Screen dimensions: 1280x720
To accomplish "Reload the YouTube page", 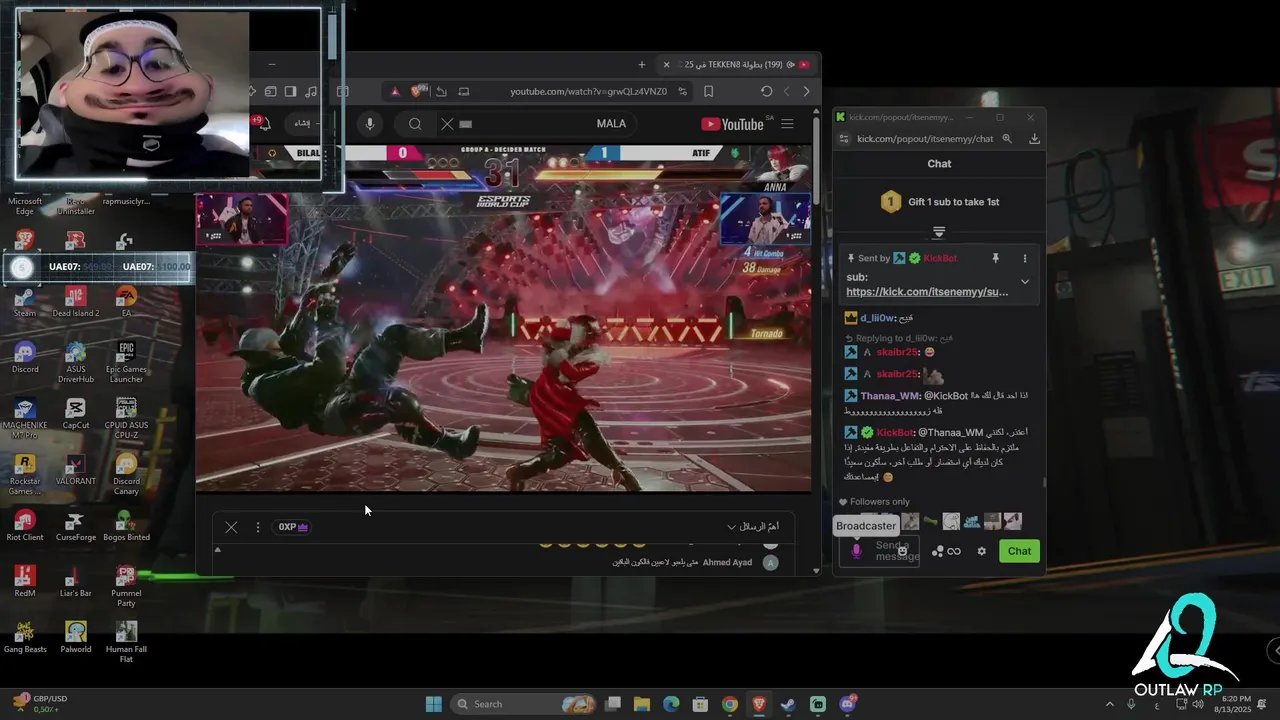I will pos(766,91).
